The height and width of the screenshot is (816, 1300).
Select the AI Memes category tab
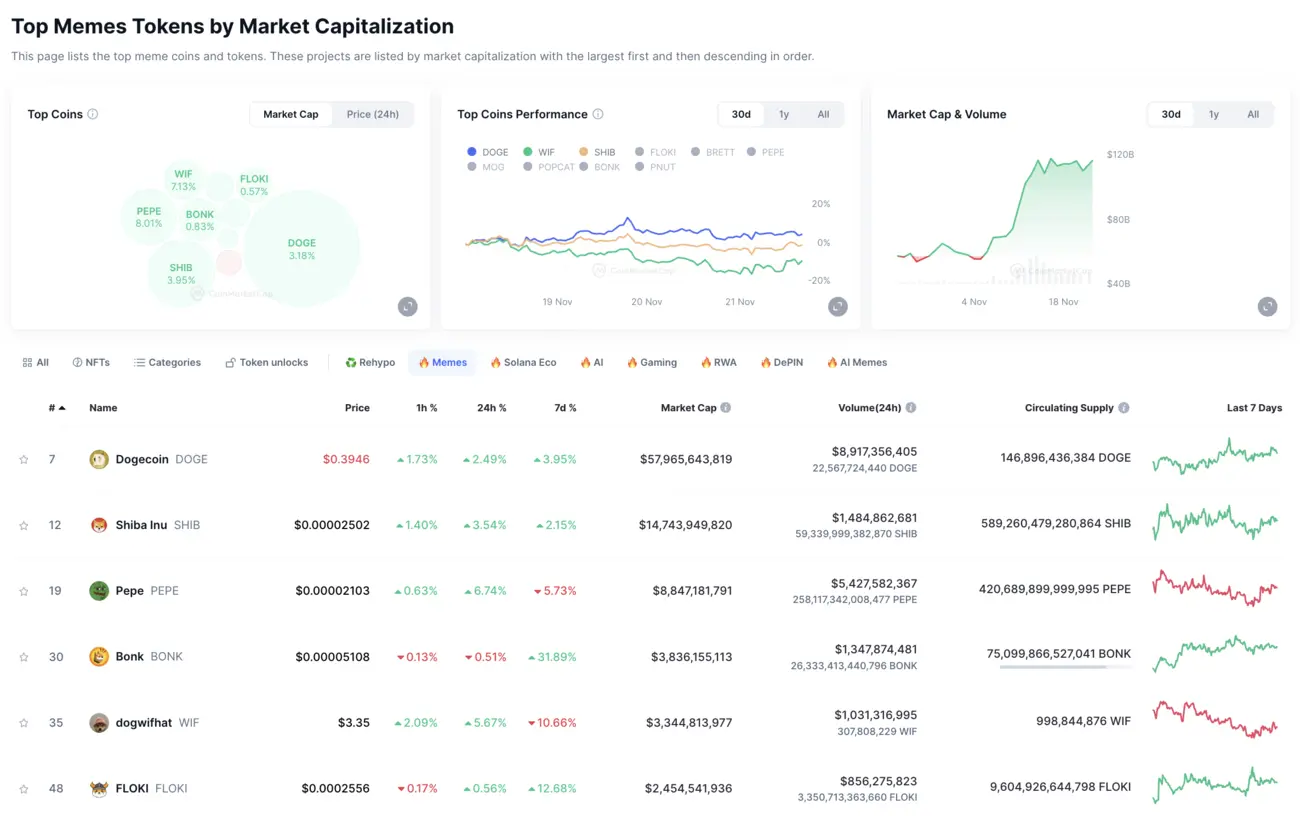point(857,363)
